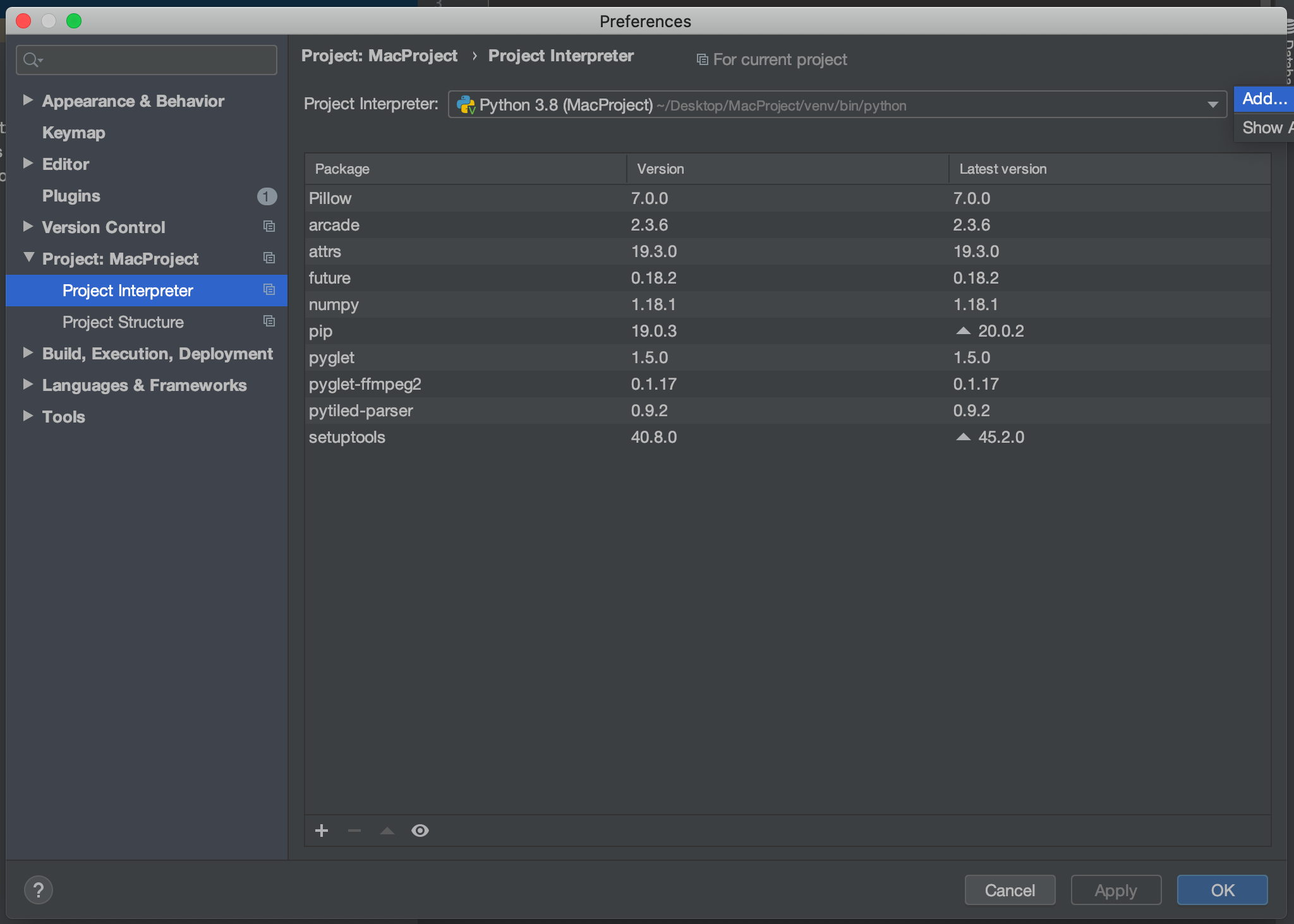The image size is (1294, 924).
Task: Toggle show early releases eye icon
Action: tap(420, 831)
